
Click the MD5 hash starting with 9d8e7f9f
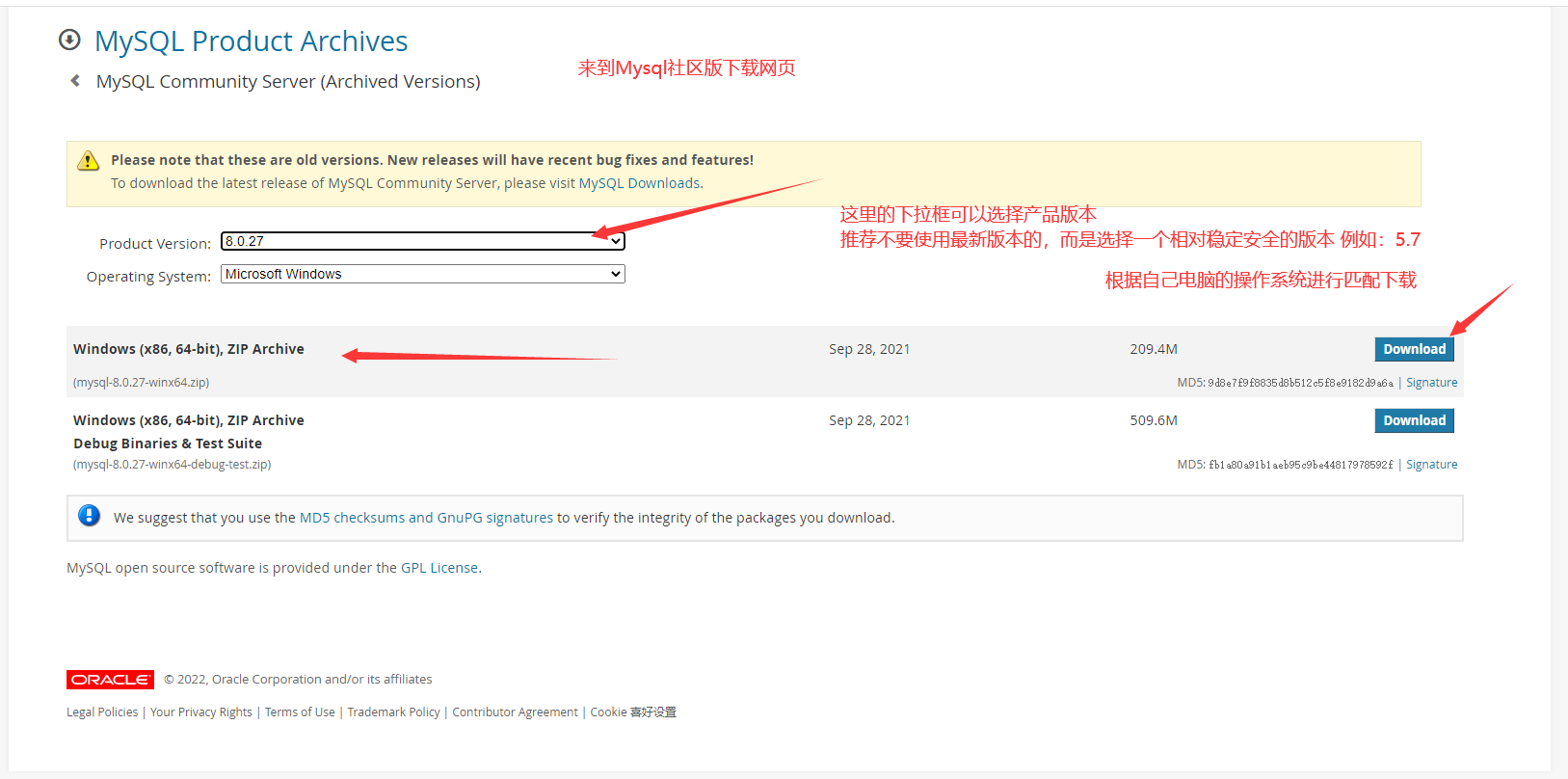tap(1300, 383)
